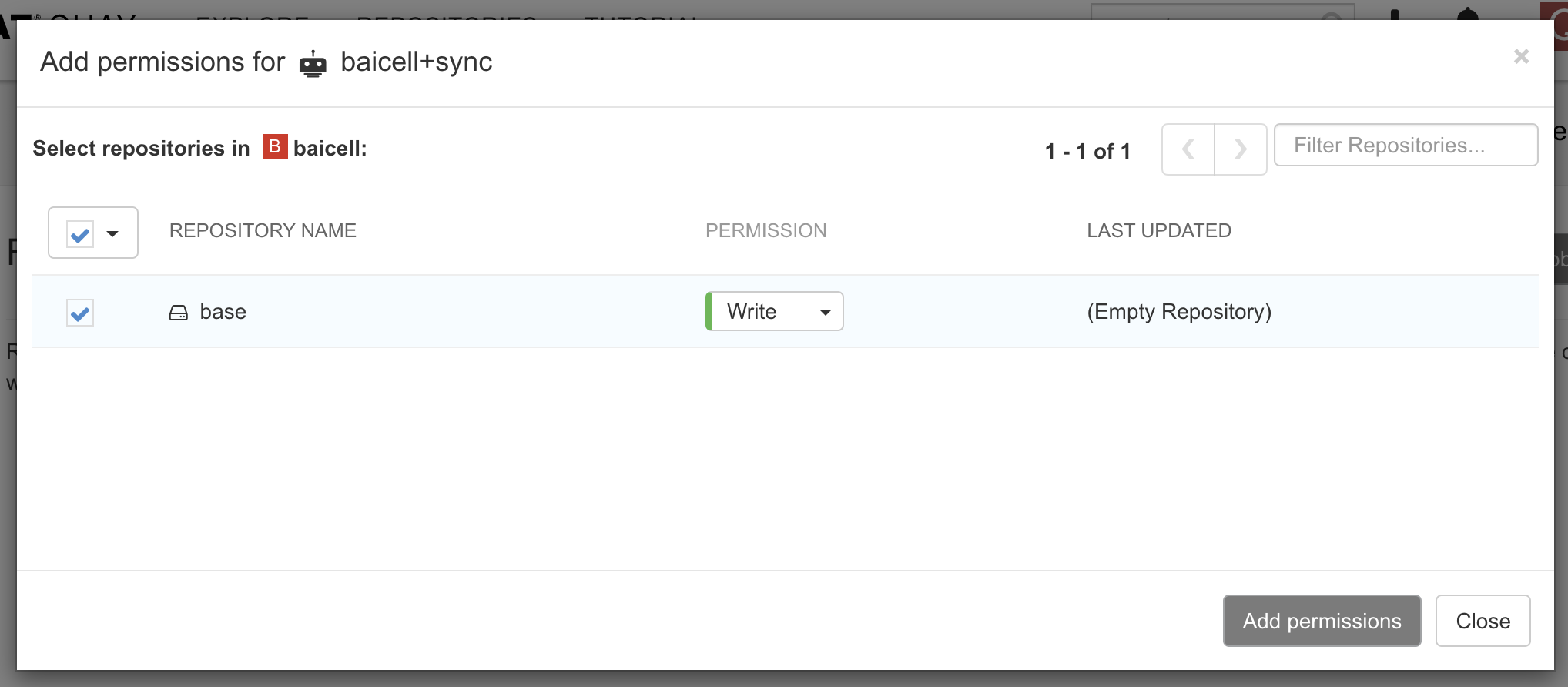The height and width of the screenshot is (687, 1568).
Task: Go to next page of repositories
Action: (1240, 149)
